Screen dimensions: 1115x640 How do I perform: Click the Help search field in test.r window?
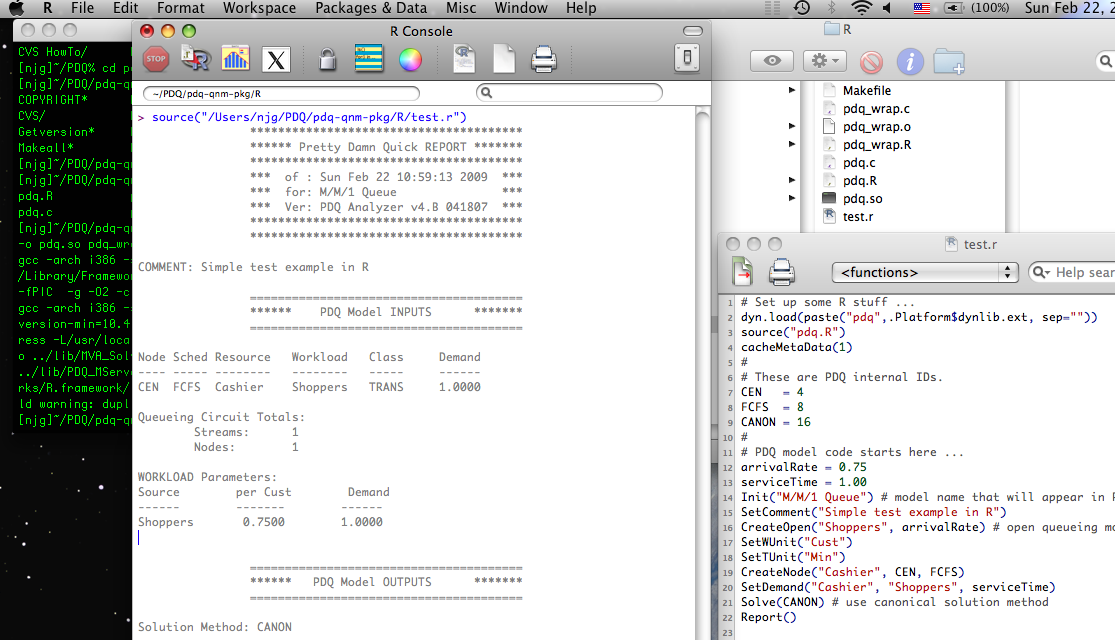(1074, 272)
